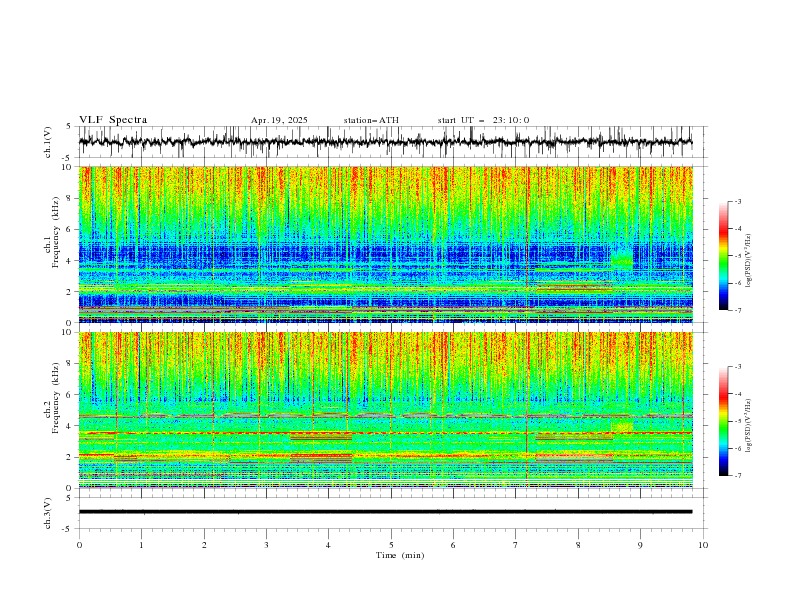
Task: Click time-axis tick label "2"
Action: (x=204, y=545)
